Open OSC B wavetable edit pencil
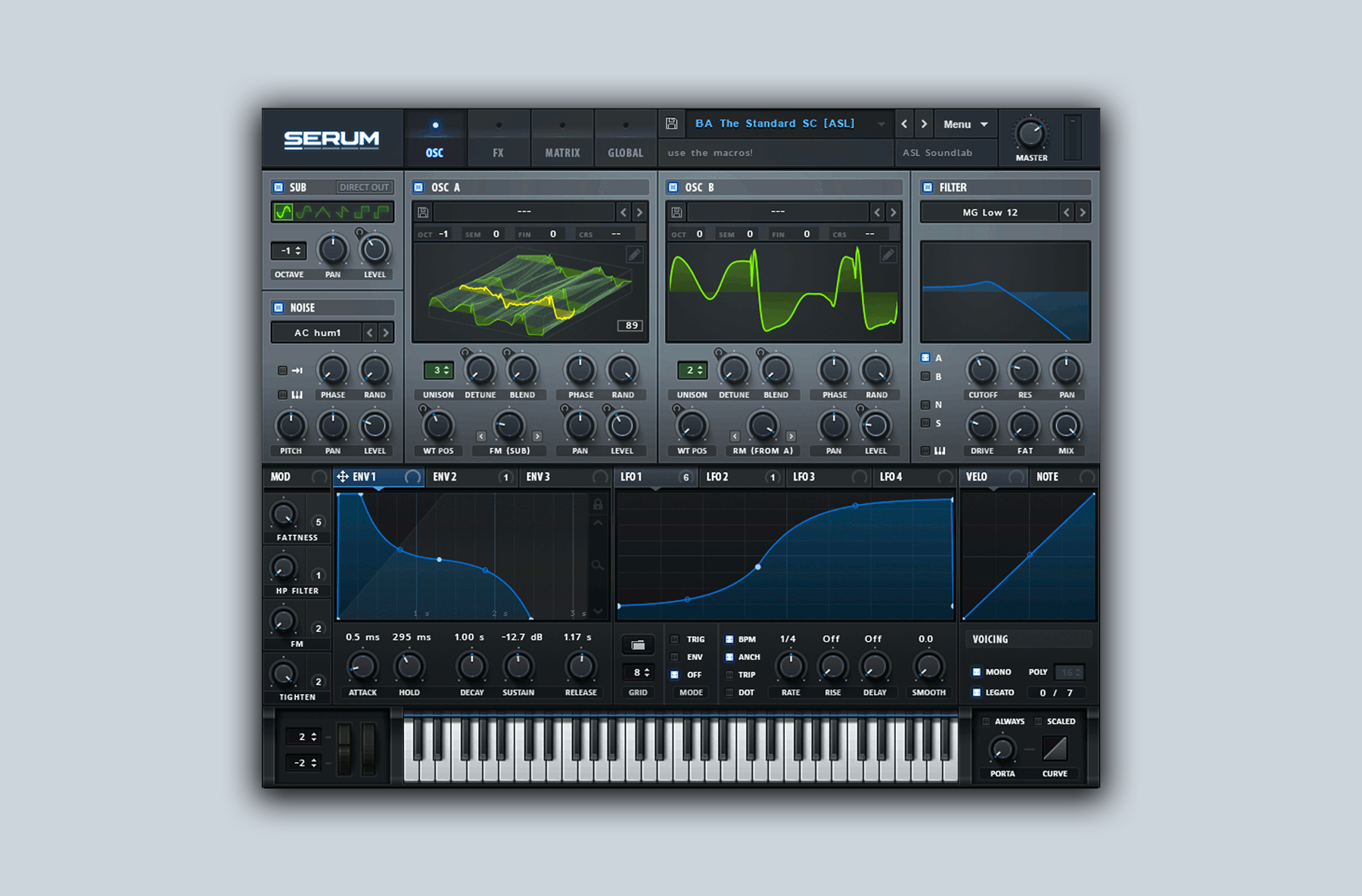 [x=888, y=255]
